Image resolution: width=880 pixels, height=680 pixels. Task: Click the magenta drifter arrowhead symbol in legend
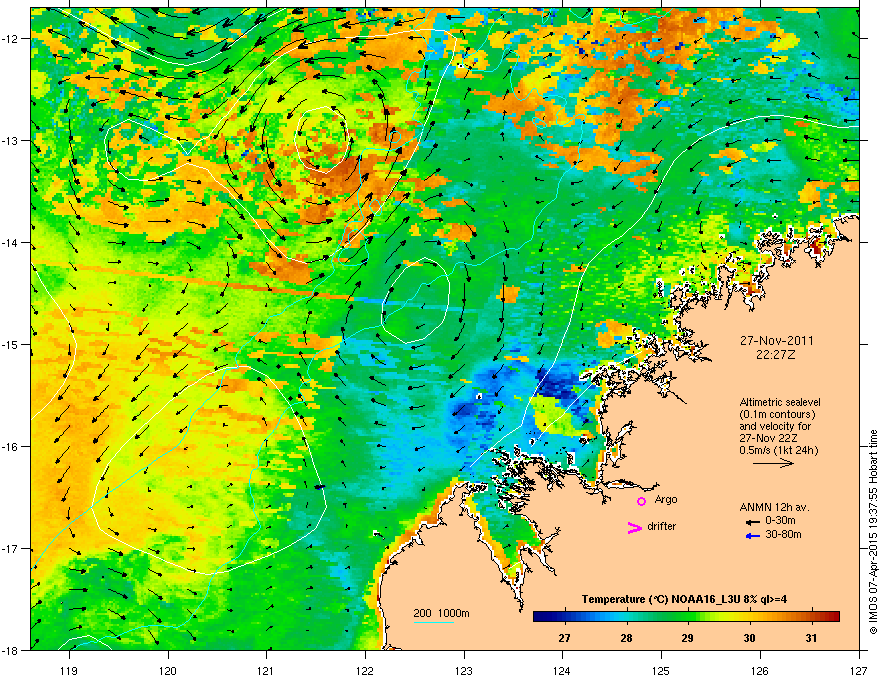click(x=634, y=527)
